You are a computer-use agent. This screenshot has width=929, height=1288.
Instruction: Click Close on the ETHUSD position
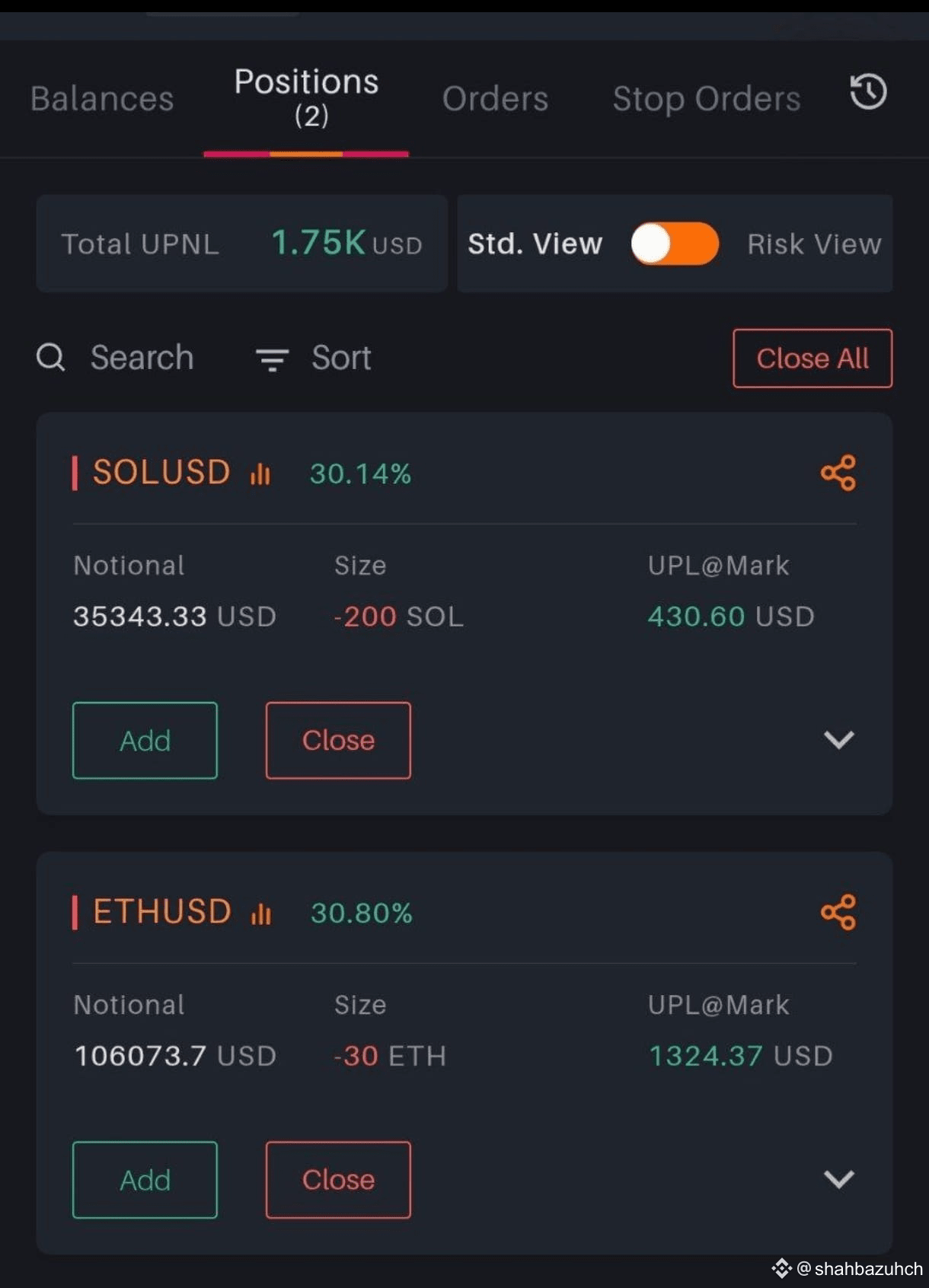tap(338, 1179)
